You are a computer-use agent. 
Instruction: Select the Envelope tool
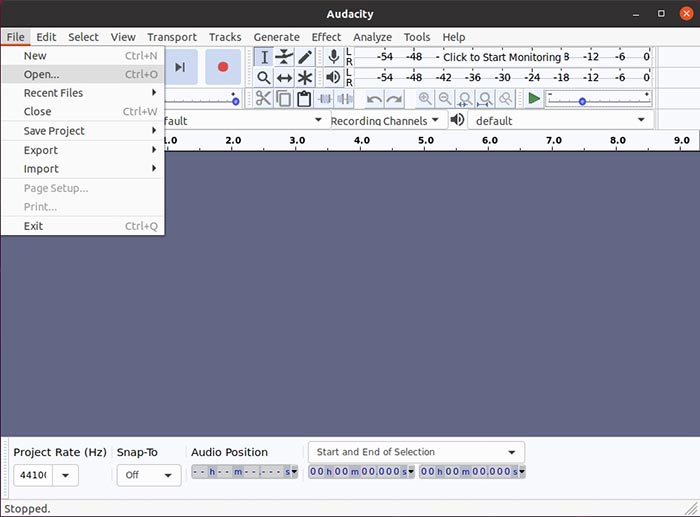284,57
